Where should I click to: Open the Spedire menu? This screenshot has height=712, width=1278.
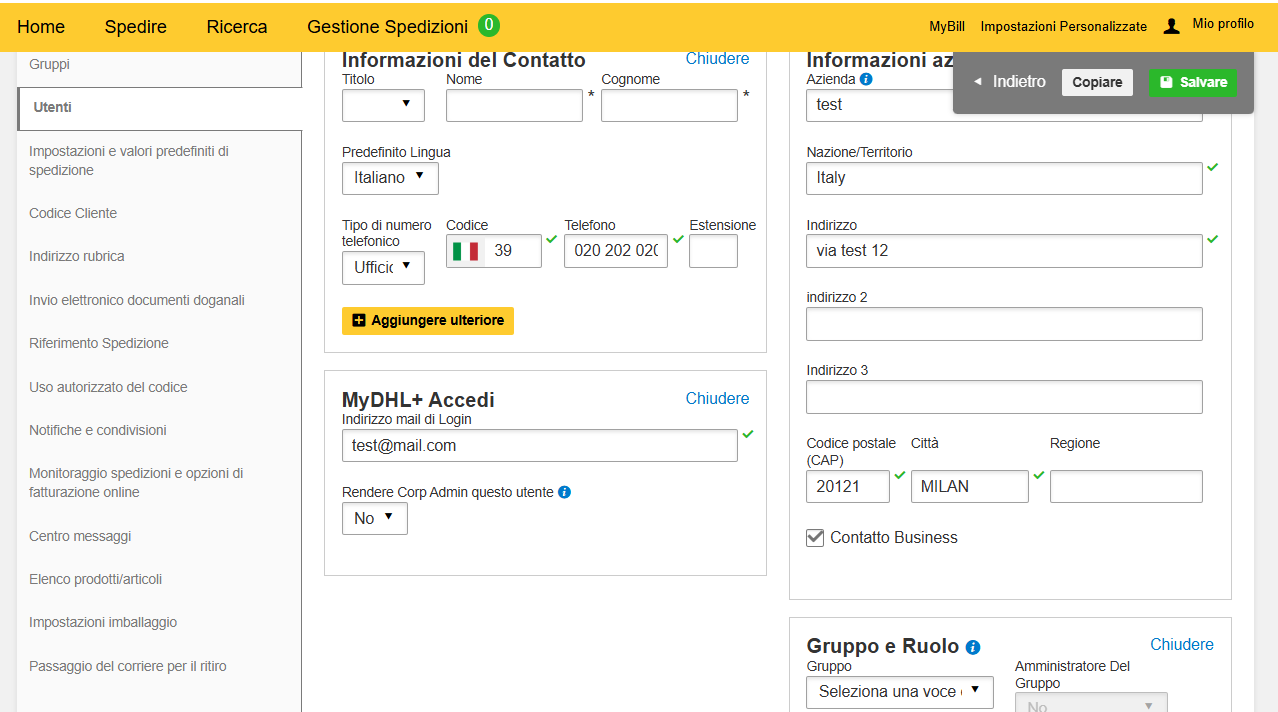tap(136, 27)
